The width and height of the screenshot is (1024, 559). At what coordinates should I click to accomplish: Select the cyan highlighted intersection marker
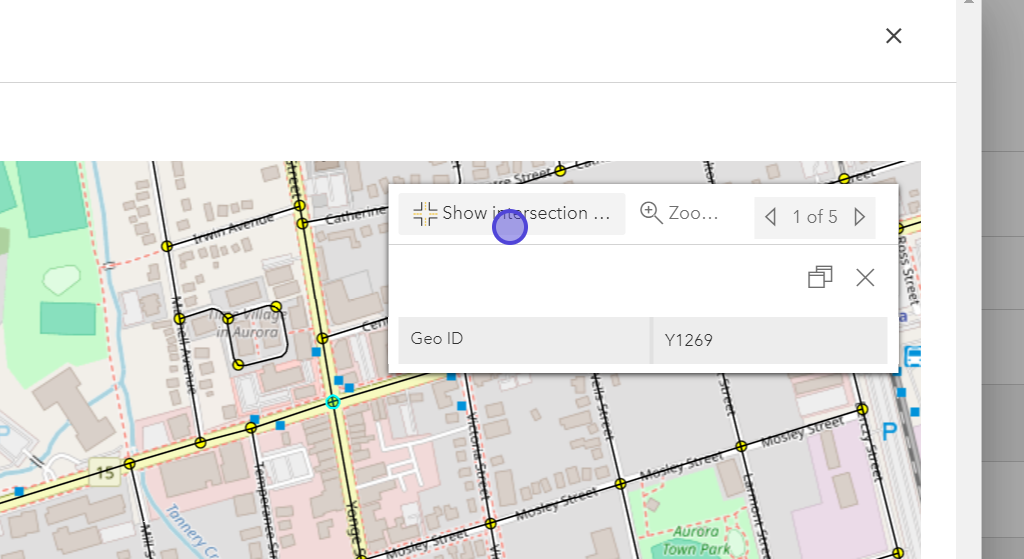[x=333, y=402]
